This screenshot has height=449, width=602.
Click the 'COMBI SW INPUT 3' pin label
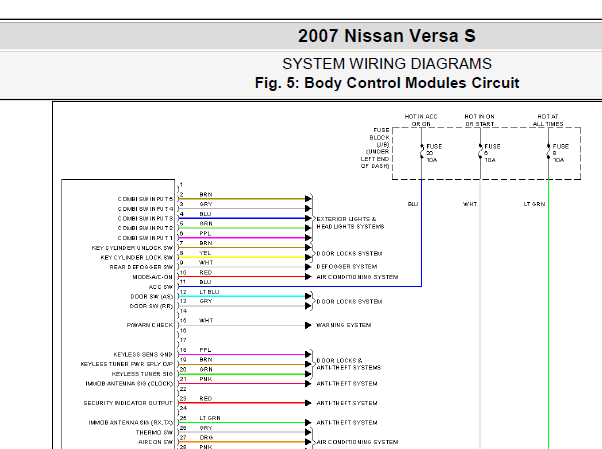(x=146, y=219)
